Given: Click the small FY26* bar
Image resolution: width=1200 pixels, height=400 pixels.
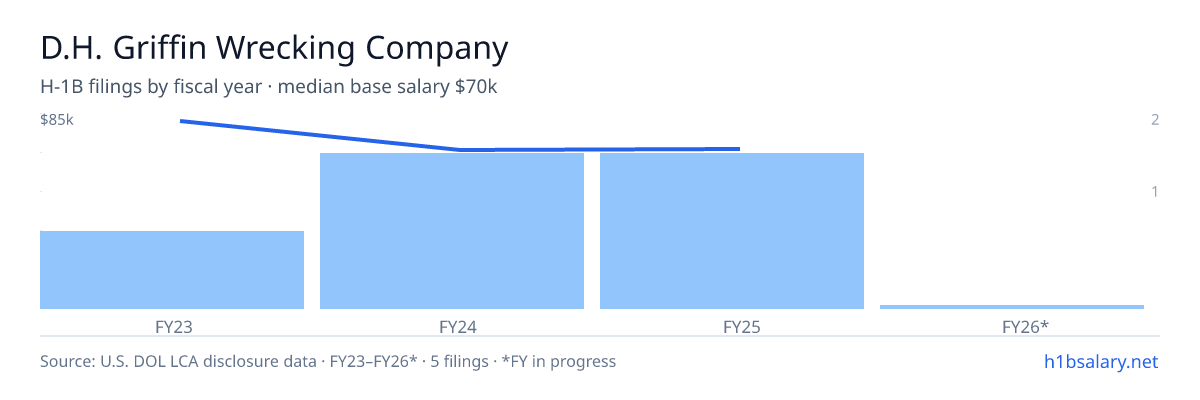Looking at the screenshot, I should click(x=1012, y=307).
